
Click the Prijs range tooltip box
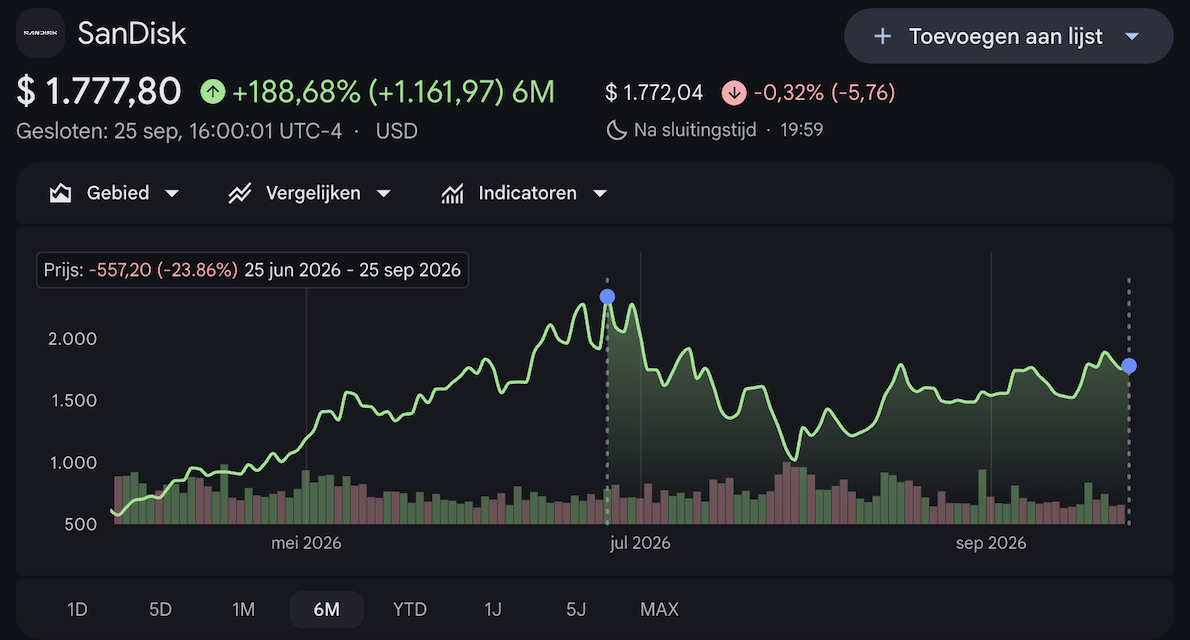(x=253, y=270)
